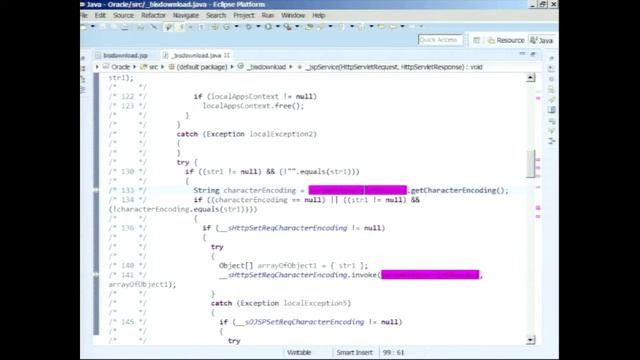Open the Refactor menu
640x360 pixels.
(153, 15)
